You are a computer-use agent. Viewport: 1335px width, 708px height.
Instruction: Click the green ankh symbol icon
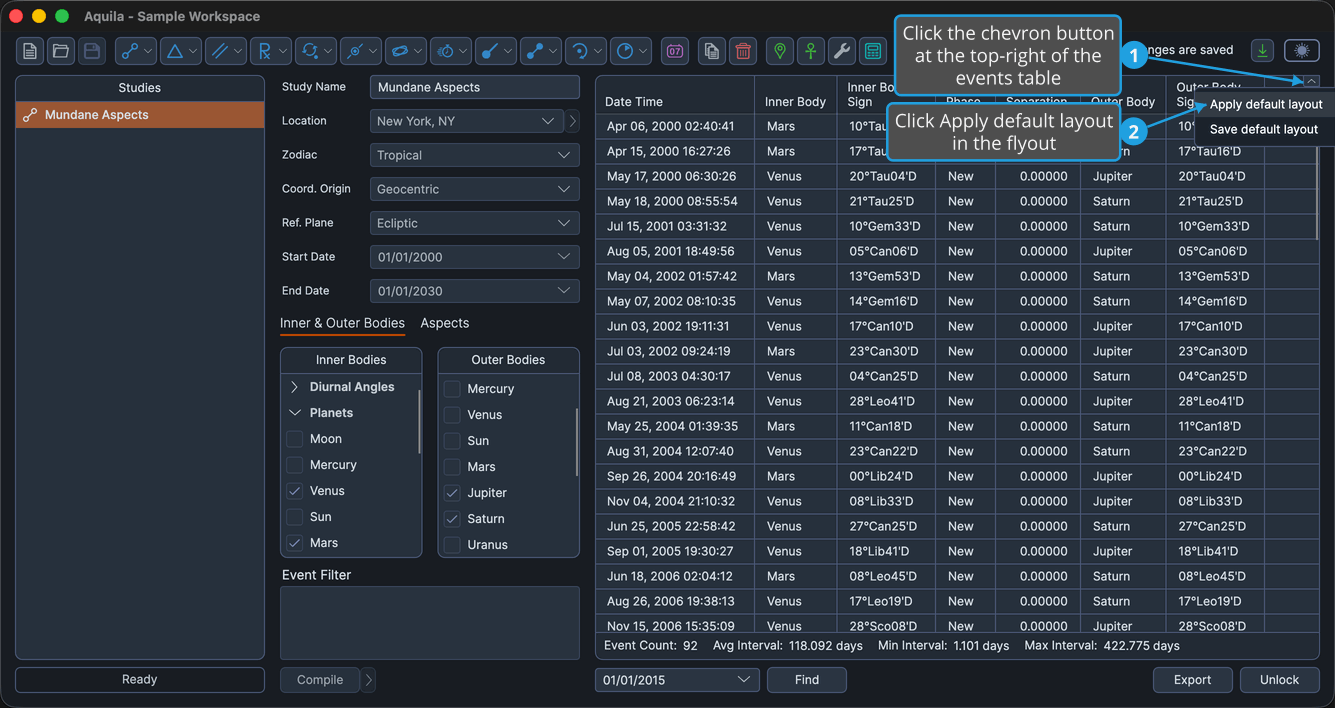(811, 51)
